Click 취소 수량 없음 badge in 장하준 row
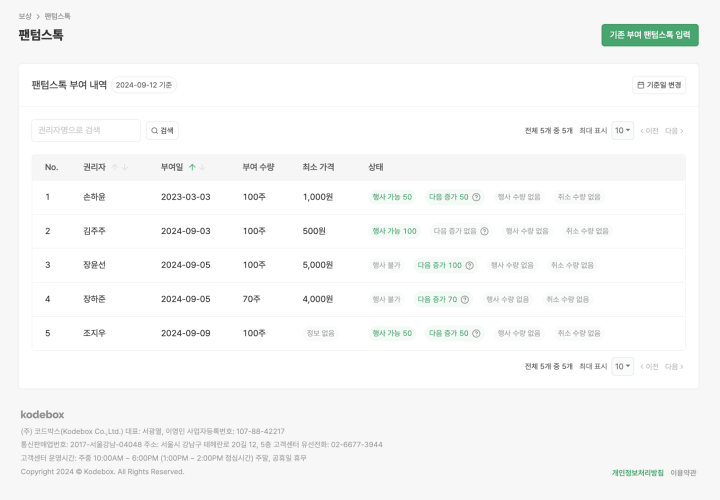This screenshot has width=720, height=500. pyautogui.click(x=567, y=299)
